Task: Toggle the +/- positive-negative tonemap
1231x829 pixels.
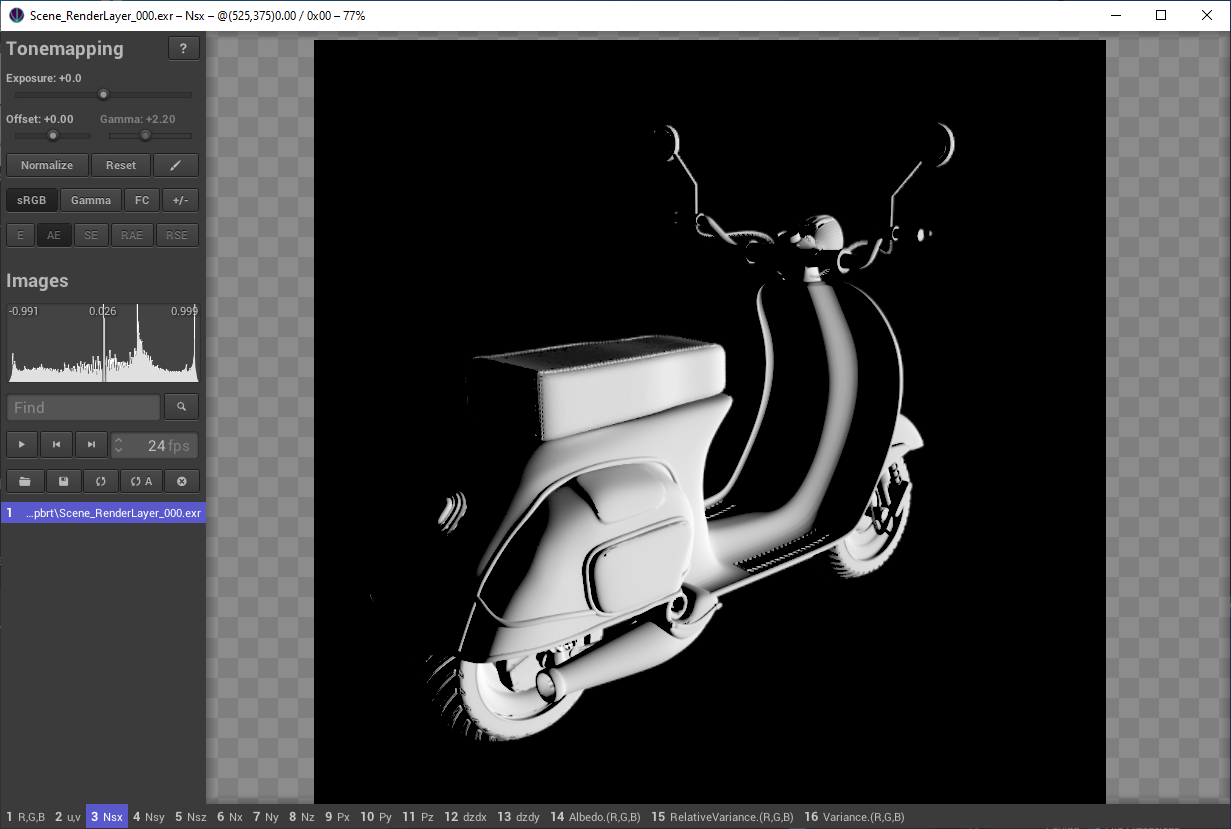Action: (181, 200)
